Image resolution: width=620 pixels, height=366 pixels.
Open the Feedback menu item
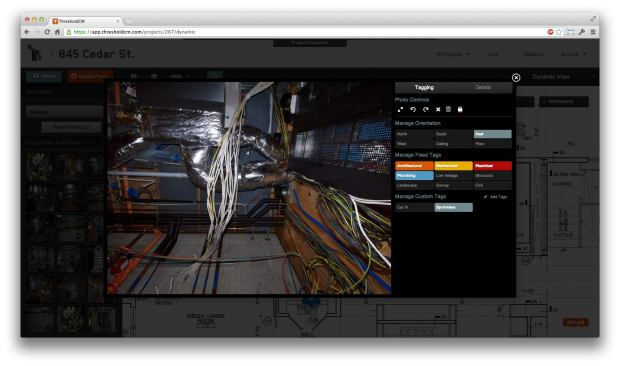coord(533,54)
